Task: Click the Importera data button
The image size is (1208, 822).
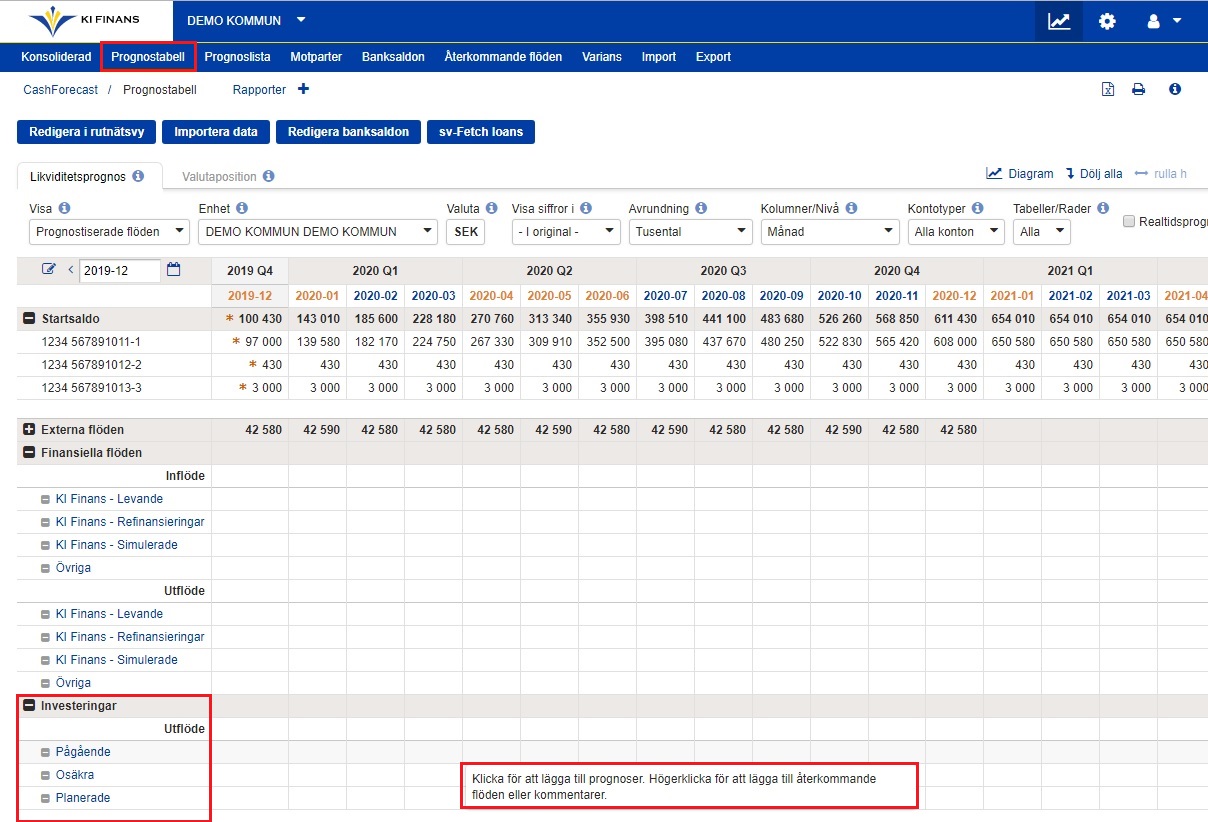Action: (x=216, y=132)
